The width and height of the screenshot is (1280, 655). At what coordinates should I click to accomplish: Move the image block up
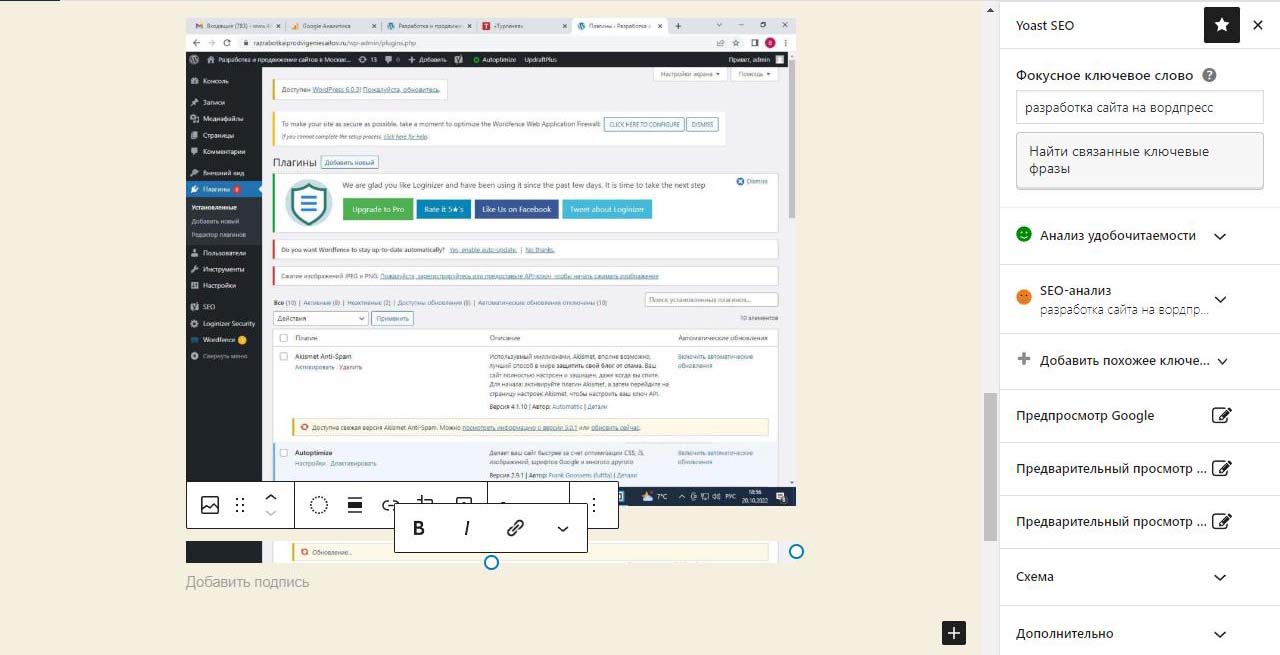(x=270, y=497)
